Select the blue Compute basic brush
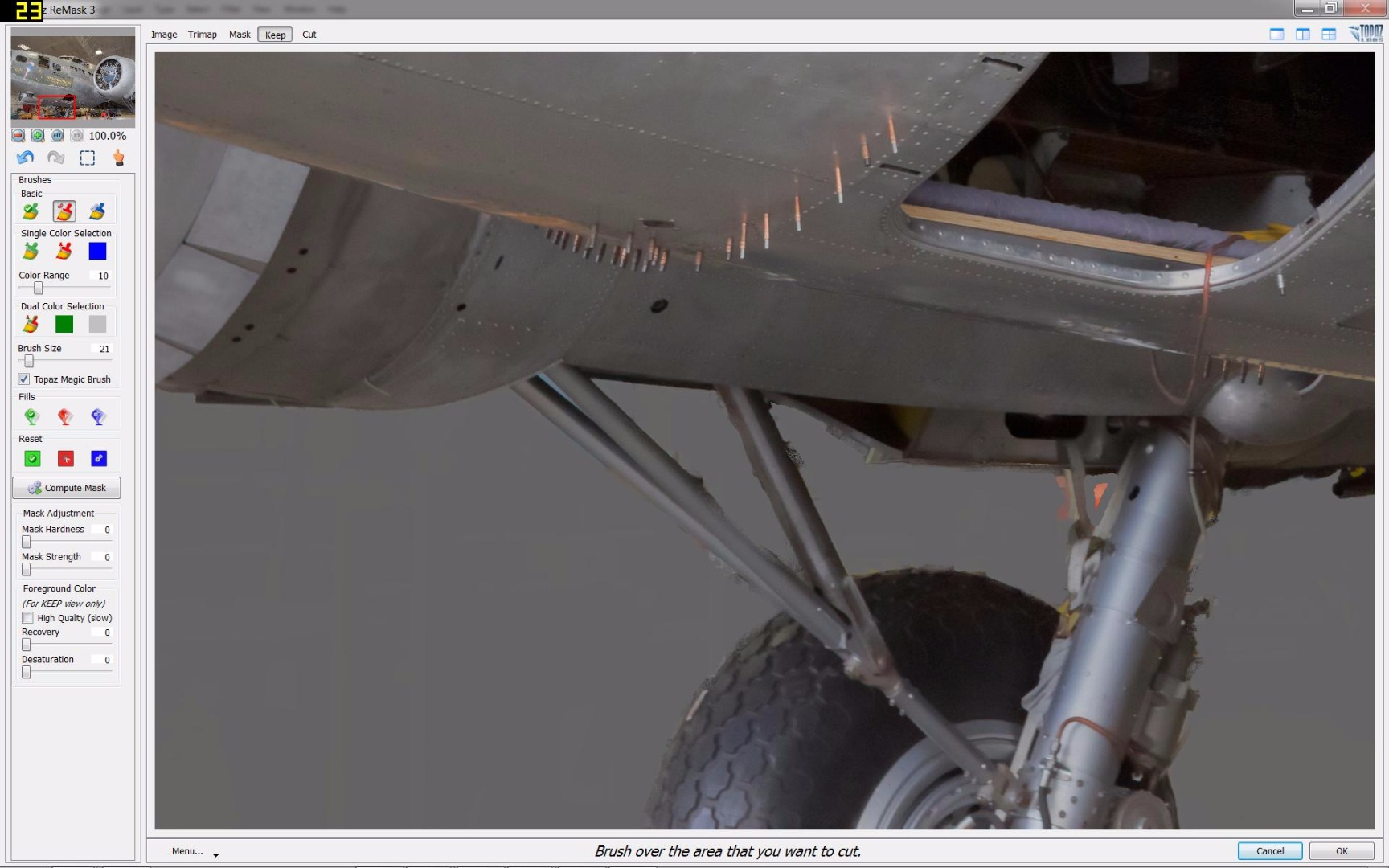The height and width of the screenshot is (868, 1389). (x=97, y=211)
